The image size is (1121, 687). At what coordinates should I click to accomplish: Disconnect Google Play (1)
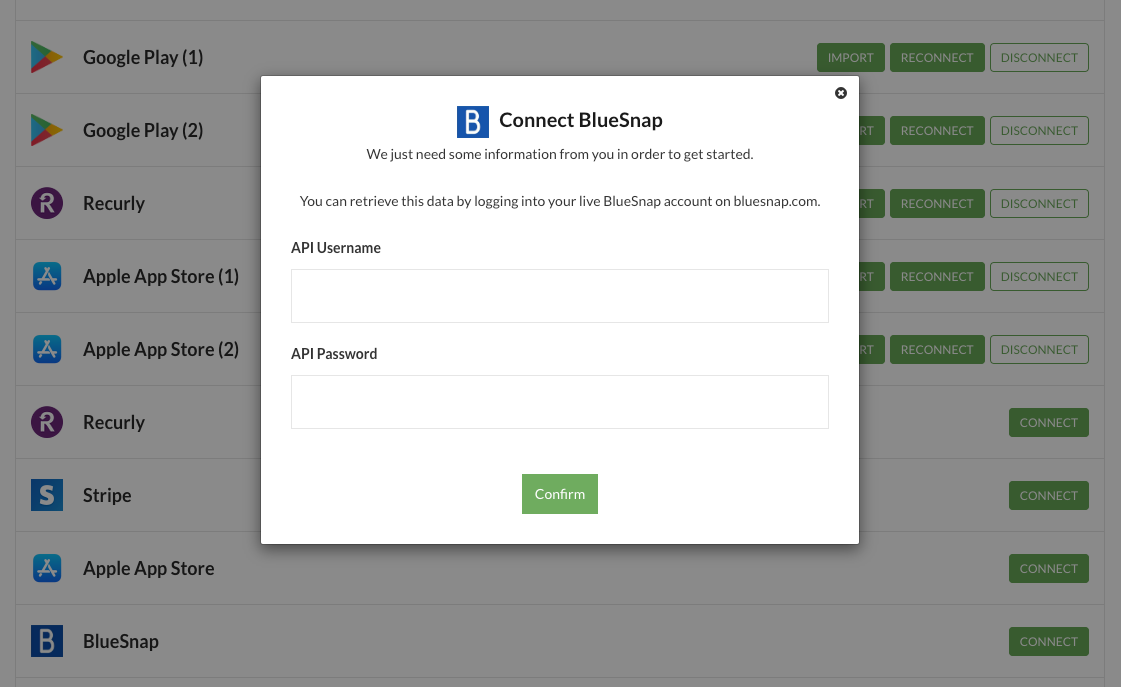tap(1039, 57)
